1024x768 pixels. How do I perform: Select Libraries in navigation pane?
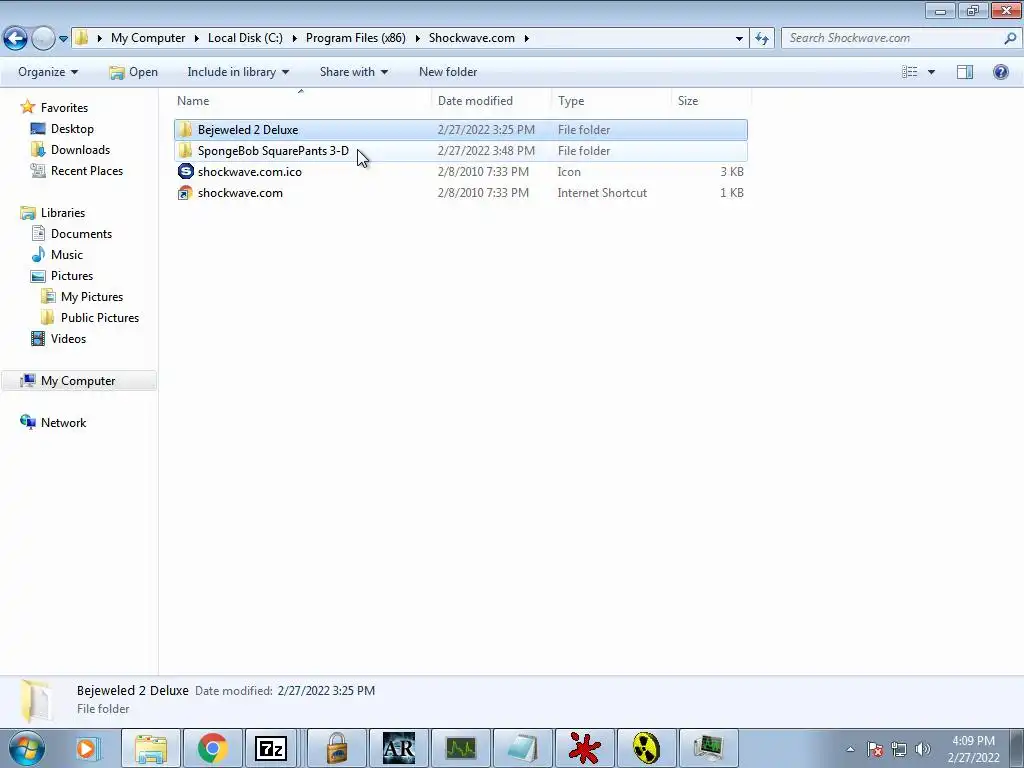[63, 213]
